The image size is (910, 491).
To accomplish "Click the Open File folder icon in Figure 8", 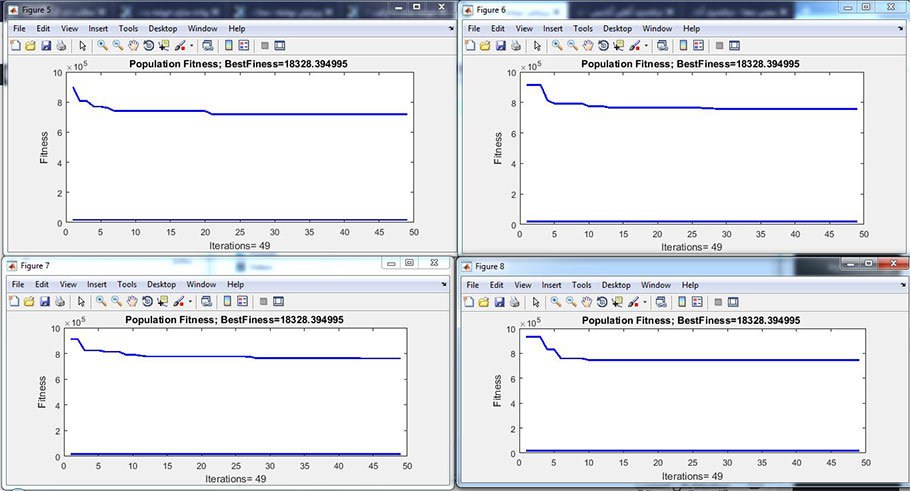I will pyautogui.click(x=486, y=302).
